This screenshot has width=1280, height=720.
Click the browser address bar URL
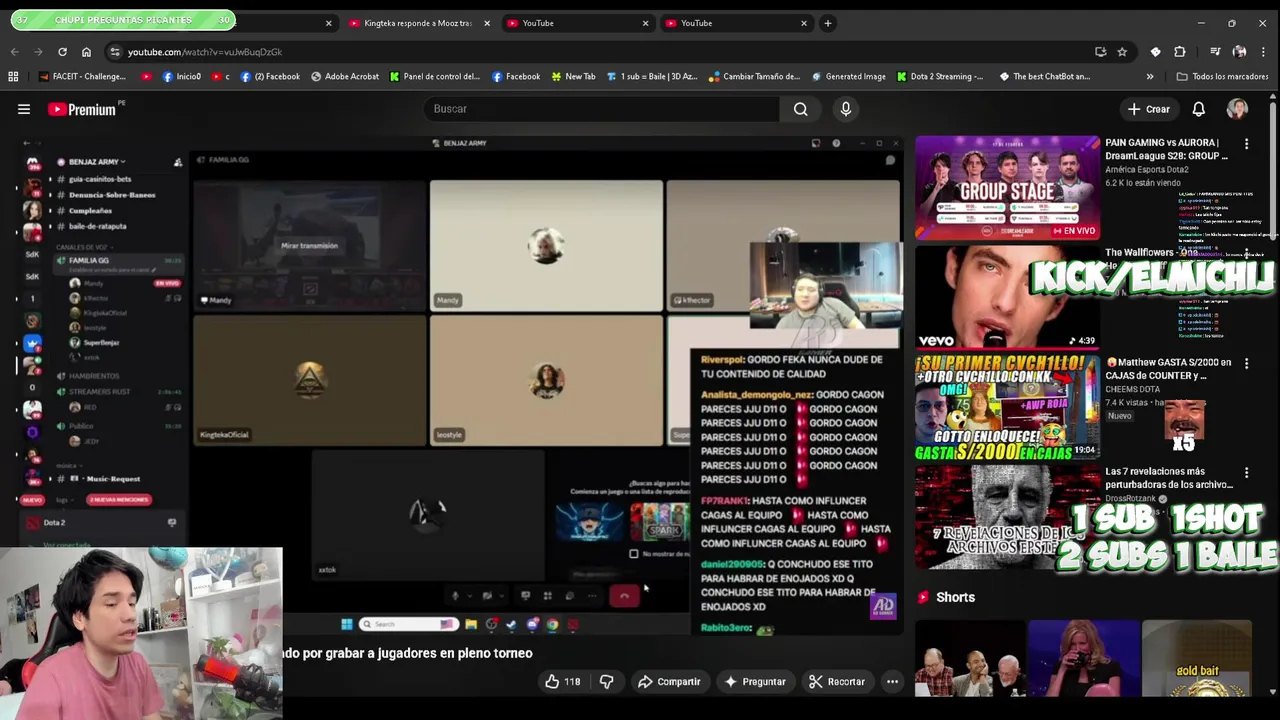coord(205,52)
